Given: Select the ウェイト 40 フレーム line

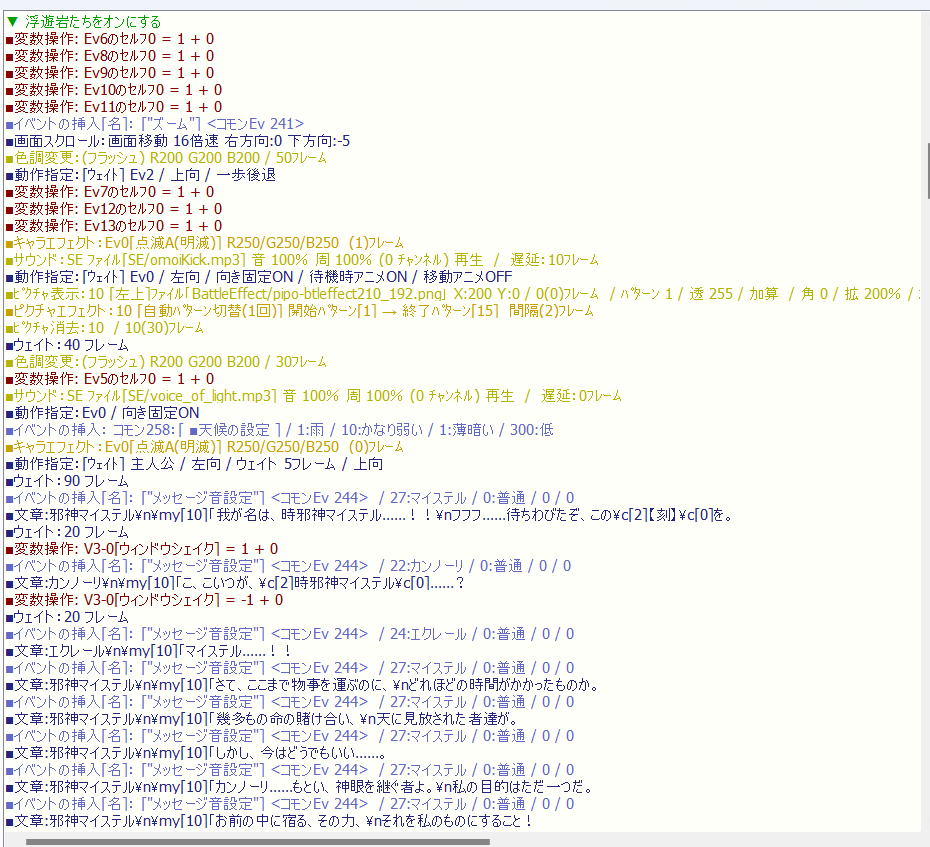Looking at the screenshot, I should tap(68, 345).
